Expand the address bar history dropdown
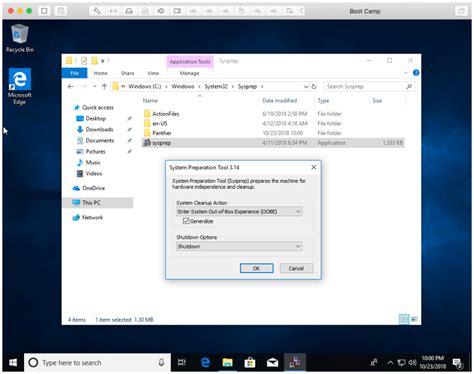The image size is (474, 374). pyautogui.click(x=306, y=86)
